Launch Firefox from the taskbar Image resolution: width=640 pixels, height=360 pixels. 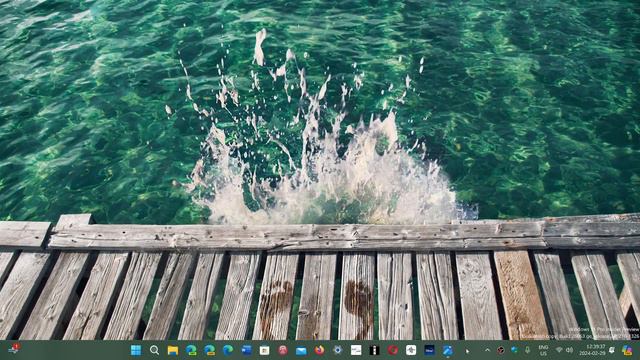pyautogui.click(x=320, y=350)
